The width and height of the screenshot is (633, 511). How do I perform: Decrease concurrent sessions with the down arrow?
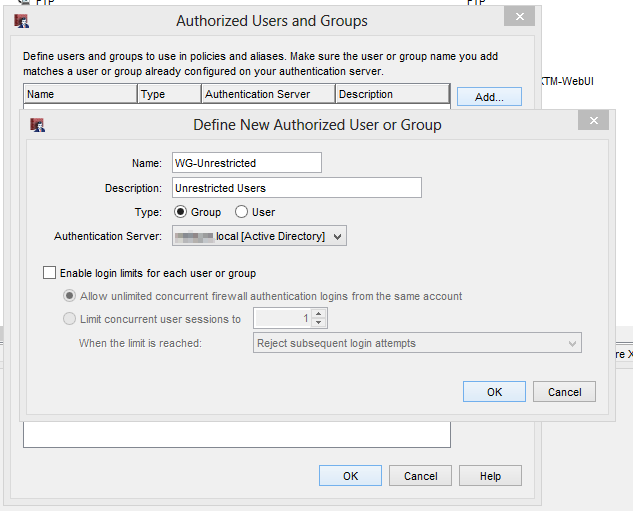[319, 323]
